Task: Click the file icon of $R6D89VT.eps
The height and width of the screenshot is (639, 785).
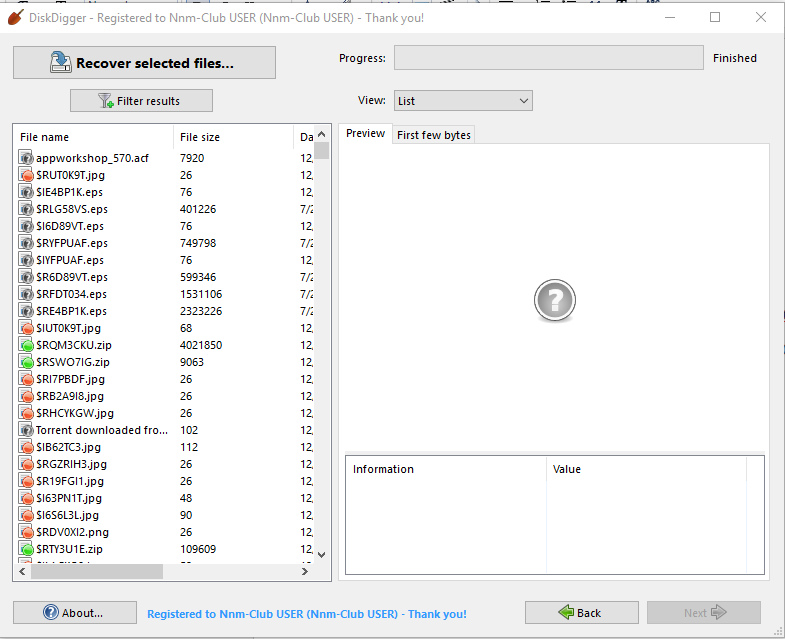Action: [26, 277]
